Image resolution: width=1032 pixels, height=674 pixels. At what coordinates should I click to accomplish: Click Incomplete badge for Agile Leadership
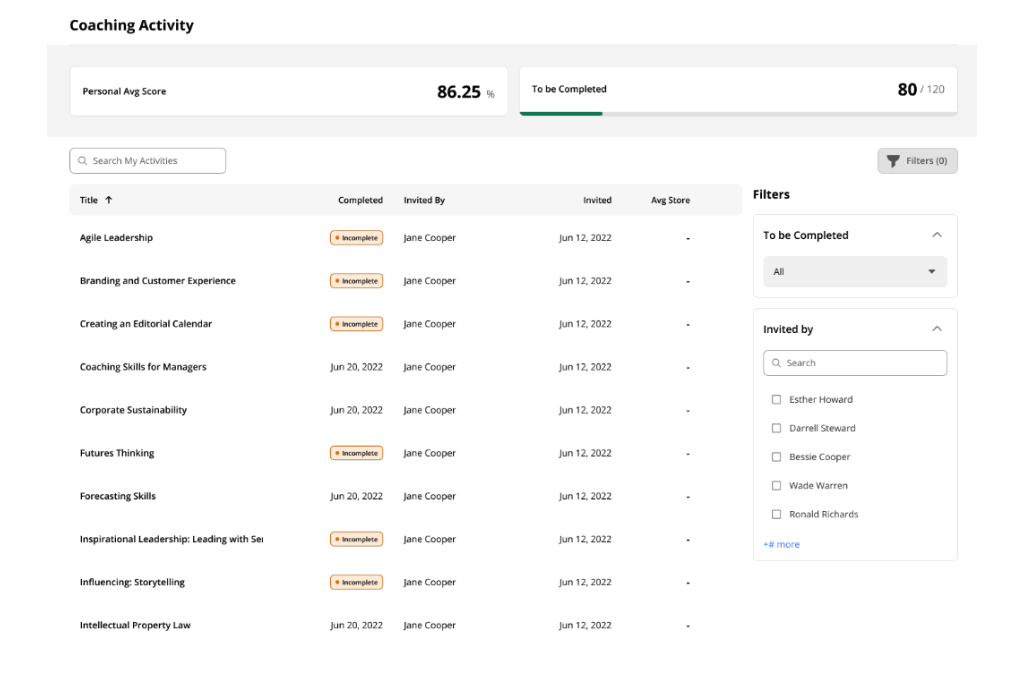[x=356, y=238]
